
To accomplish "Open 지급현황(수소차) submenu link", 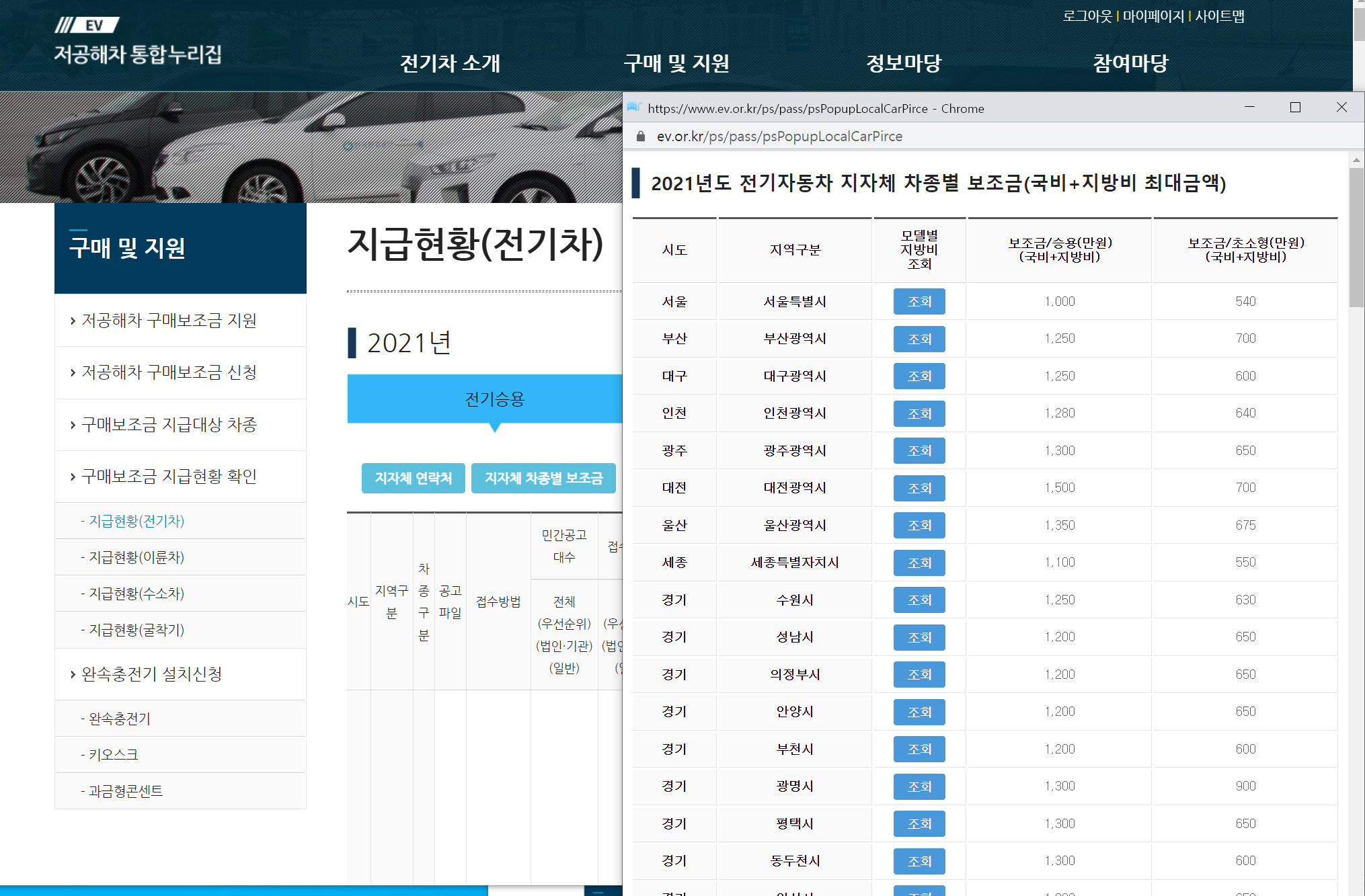I will click(x=136, y=594).
